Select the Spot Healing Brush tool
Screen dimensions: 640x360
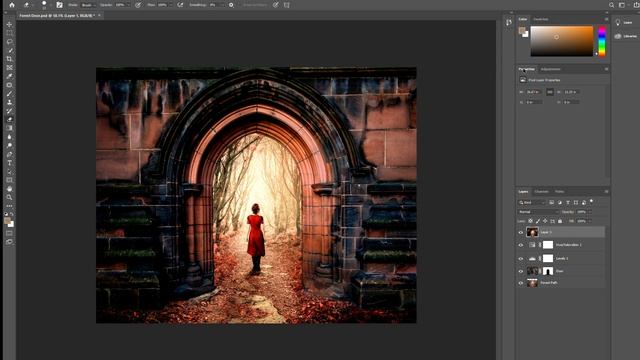[x=9, y=85]
